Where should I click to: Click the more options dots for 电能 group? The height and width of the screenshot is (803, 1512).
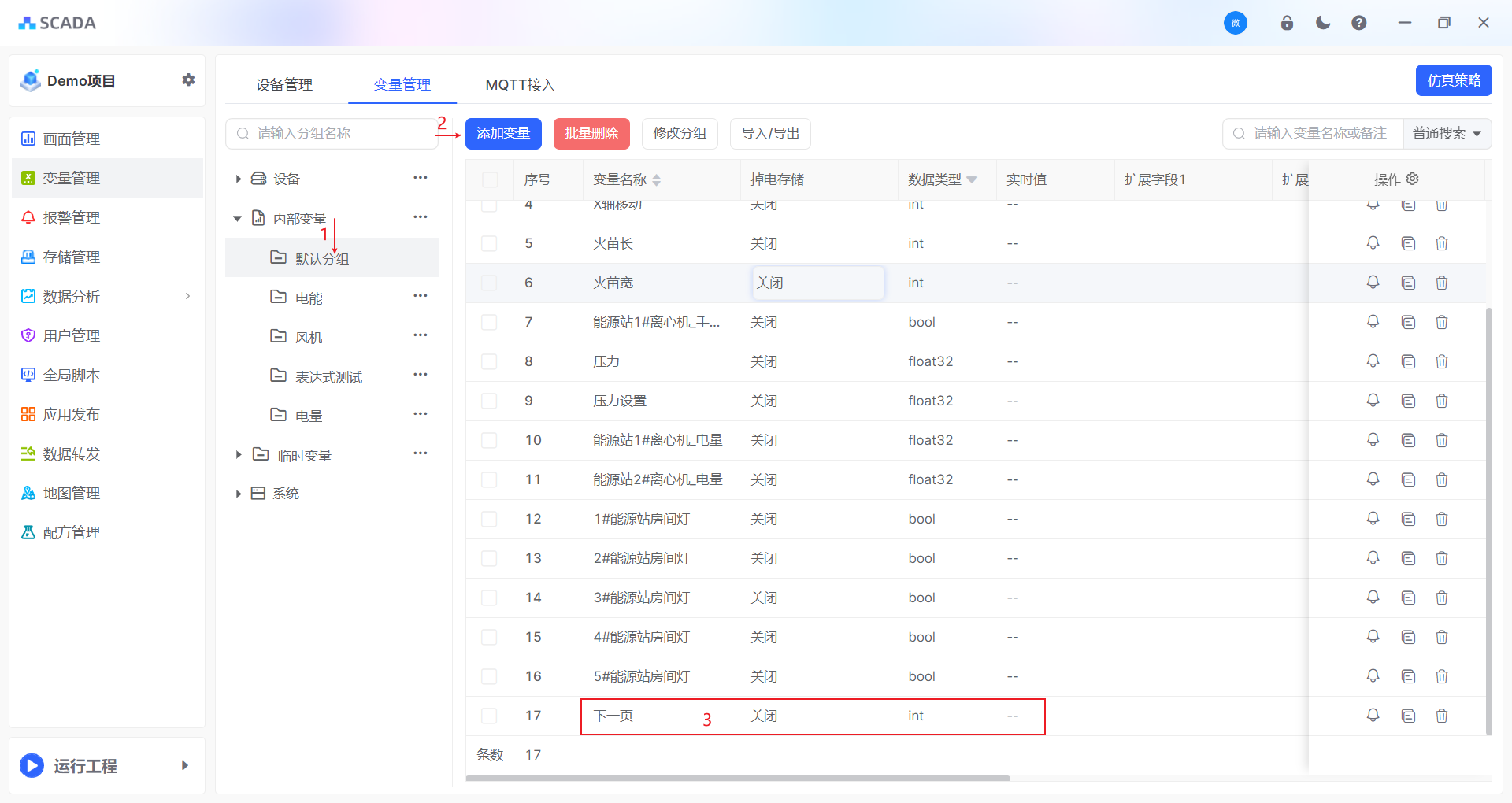tap(421, 296)
